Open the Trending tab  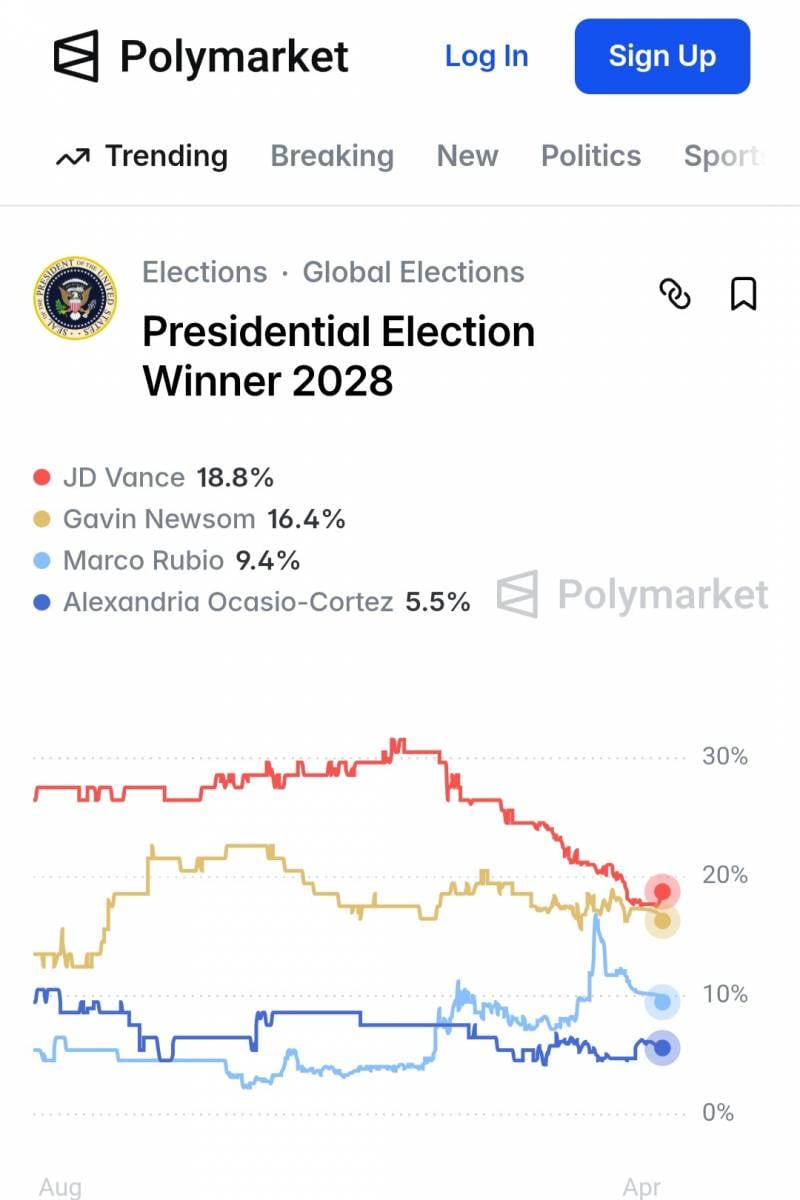pos(166,156)
